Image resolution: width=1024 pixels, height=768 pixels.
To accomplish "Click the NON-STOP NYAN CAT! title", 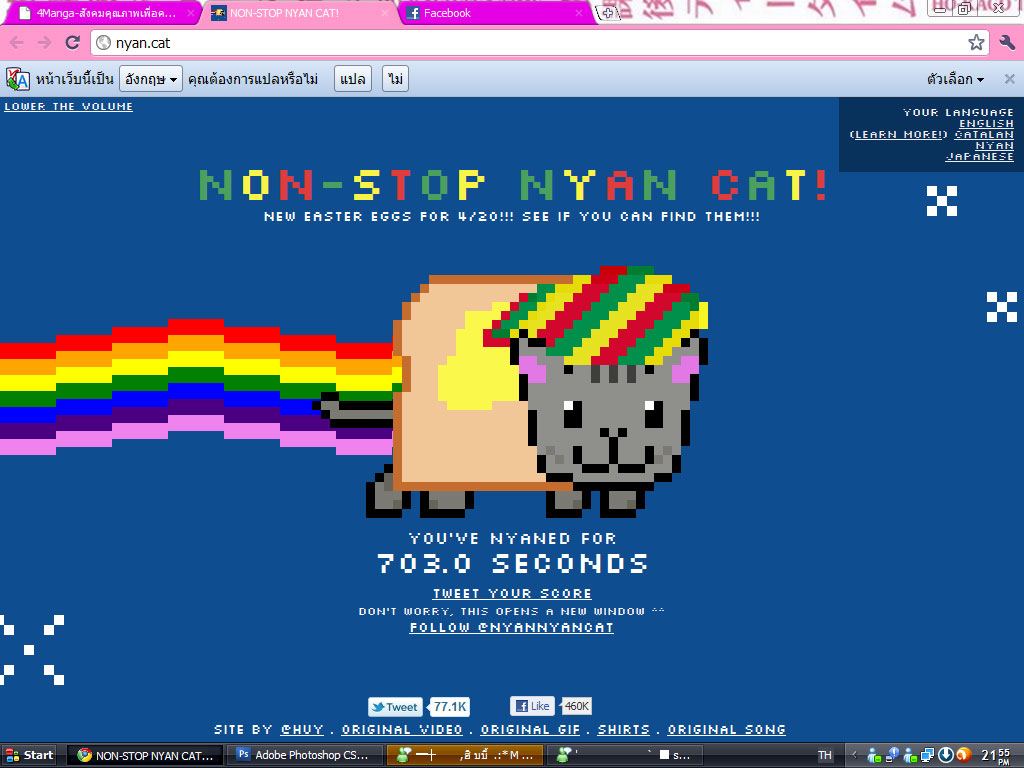I will pyautogui.click(x=513, y=185).
